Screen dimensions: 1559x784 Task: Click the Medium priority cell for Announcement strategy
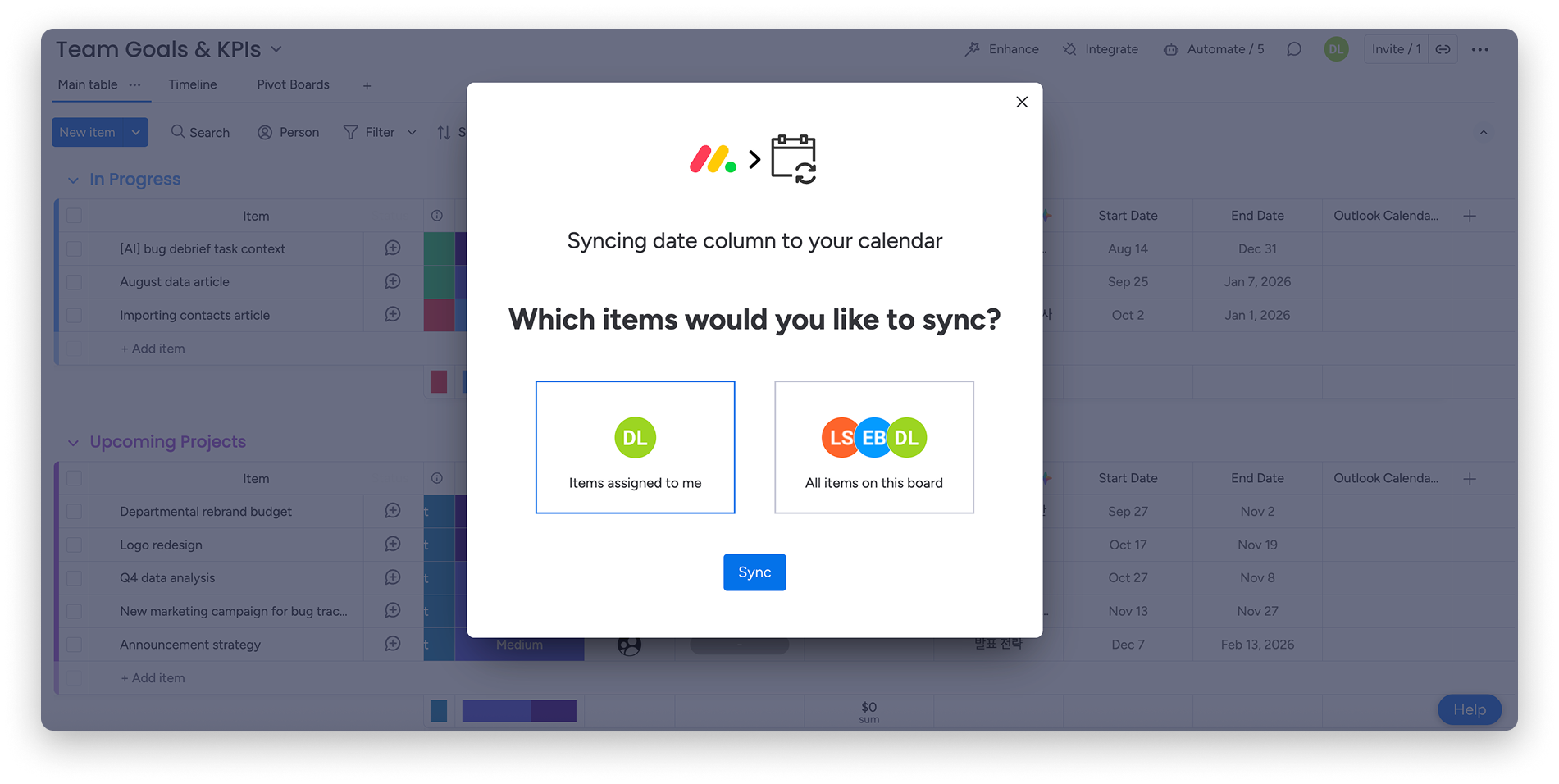pos(519,645)
